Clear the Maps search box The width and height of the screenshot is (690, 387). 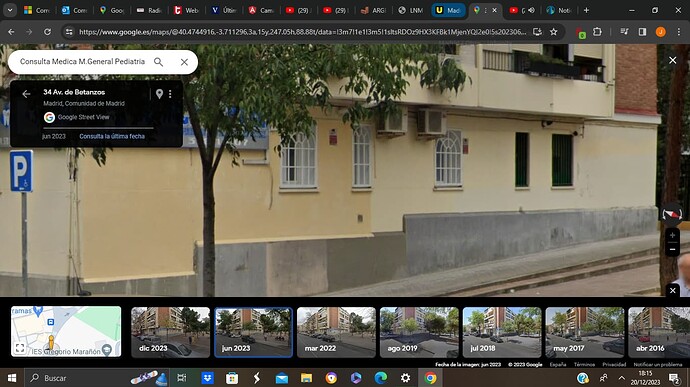(184, 62)
